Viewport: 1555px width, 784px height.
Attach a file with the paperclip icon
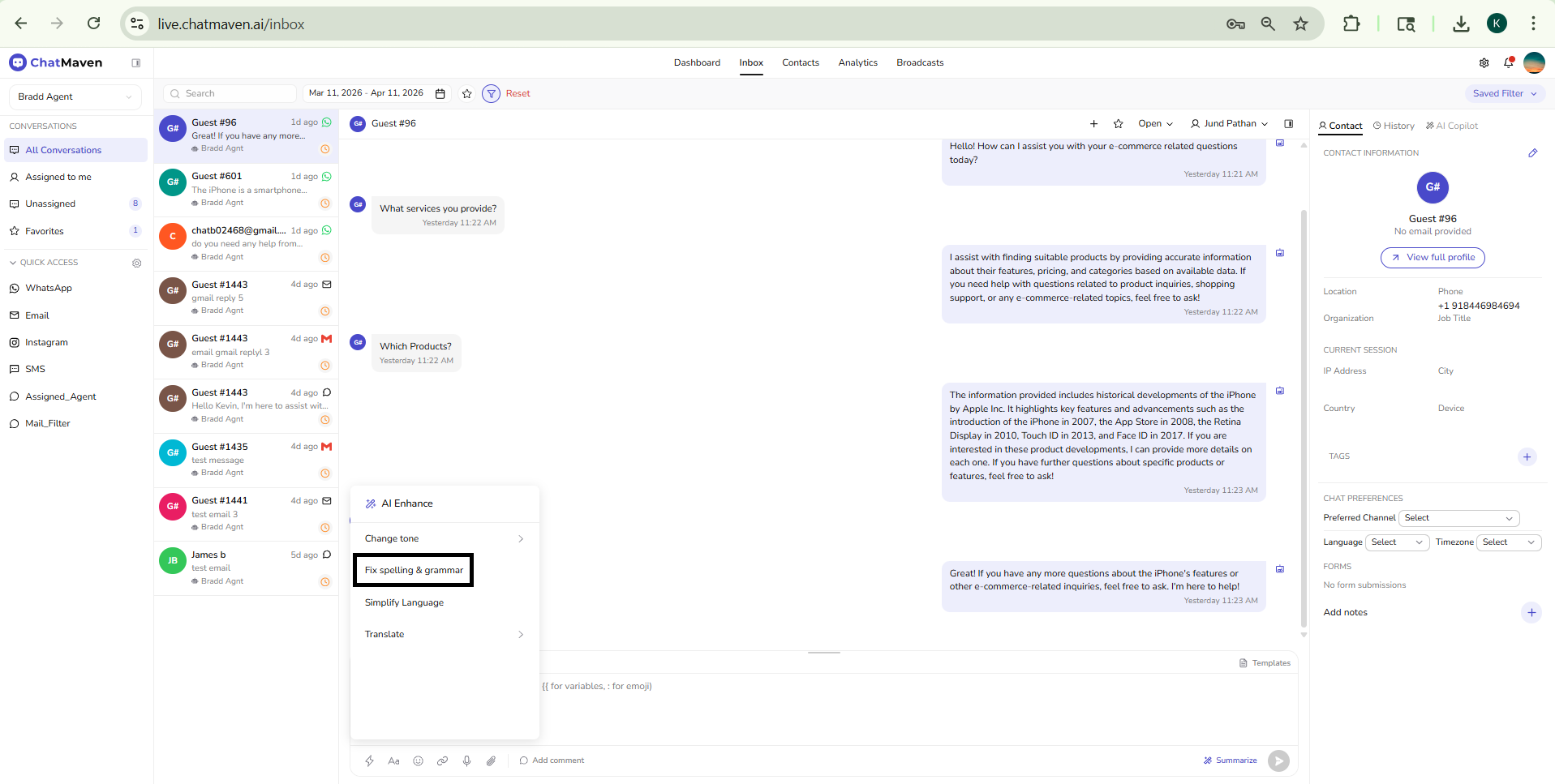coord(491,760)
